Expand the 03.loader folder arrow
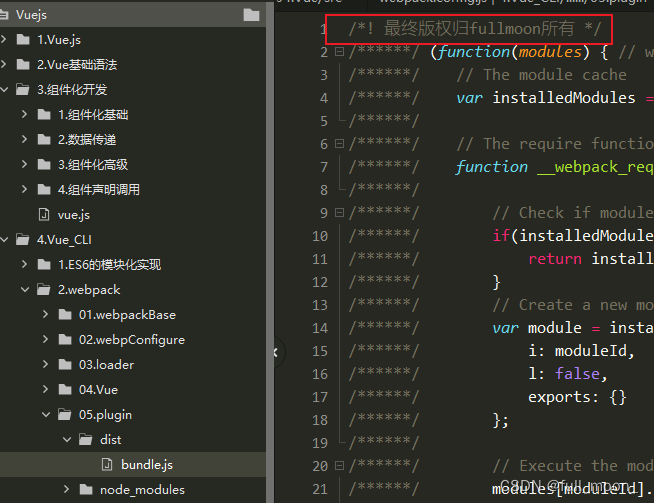654x503 pixels. point(45,365)
